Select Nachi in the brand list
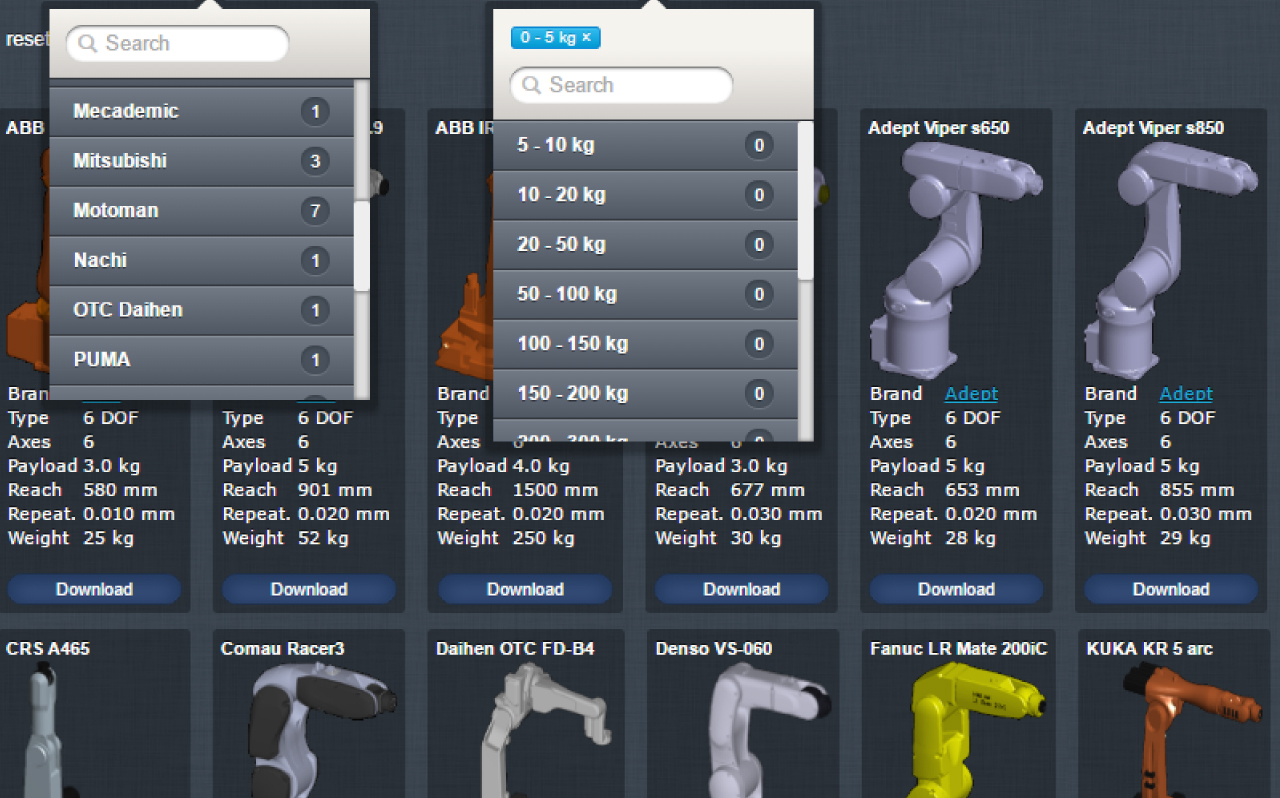 tap(202, 260)
